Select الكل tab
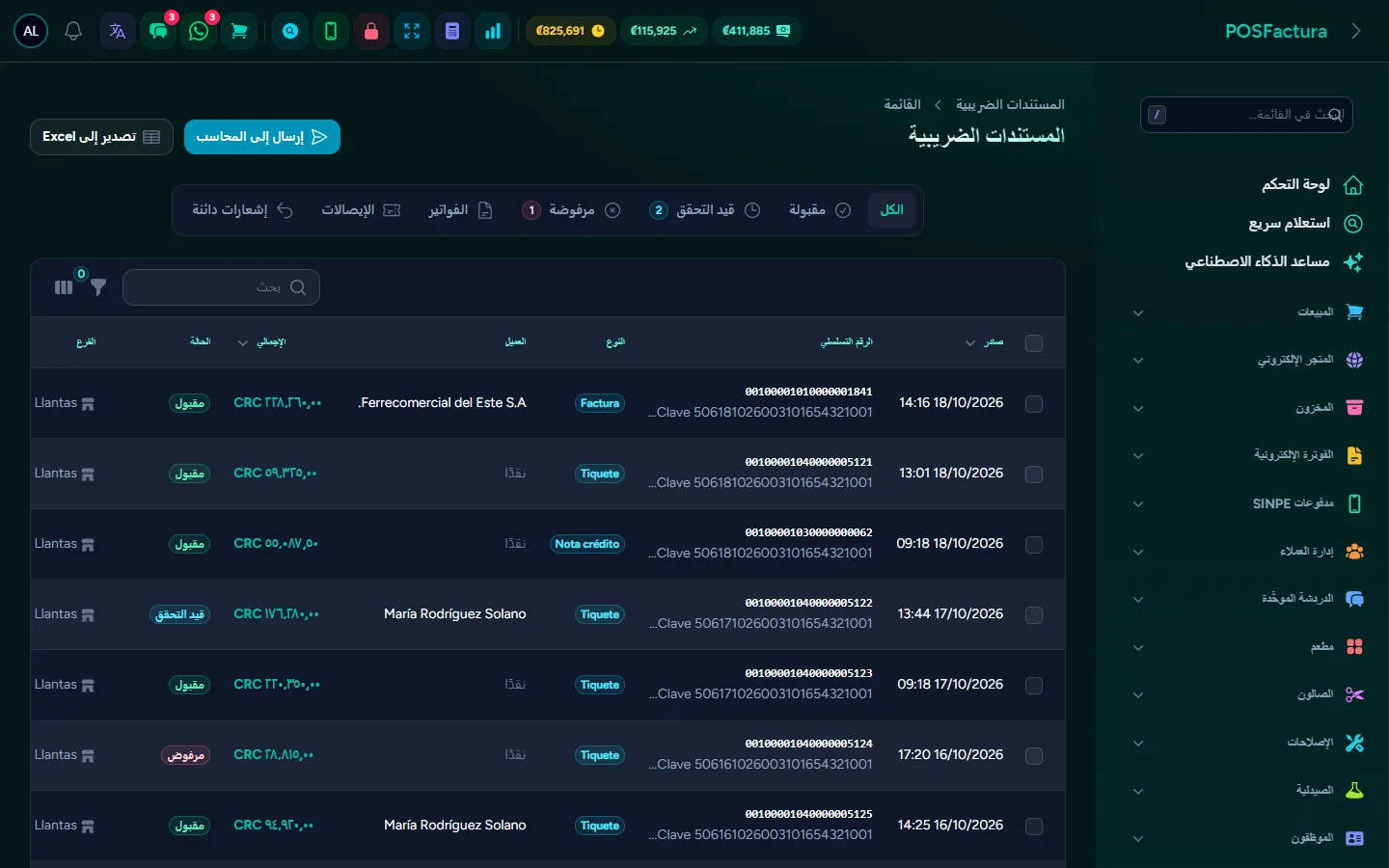Viewport: 1389px width, 868px height. coord(891,210)
